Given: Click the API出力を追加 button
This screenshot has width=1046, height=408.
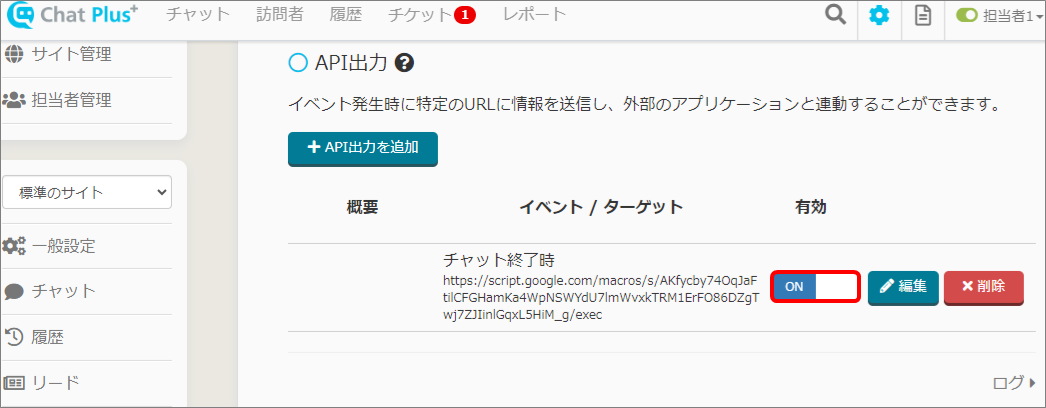Looking at the screenshot, I should pyautogui.click(x=362, y=148).
